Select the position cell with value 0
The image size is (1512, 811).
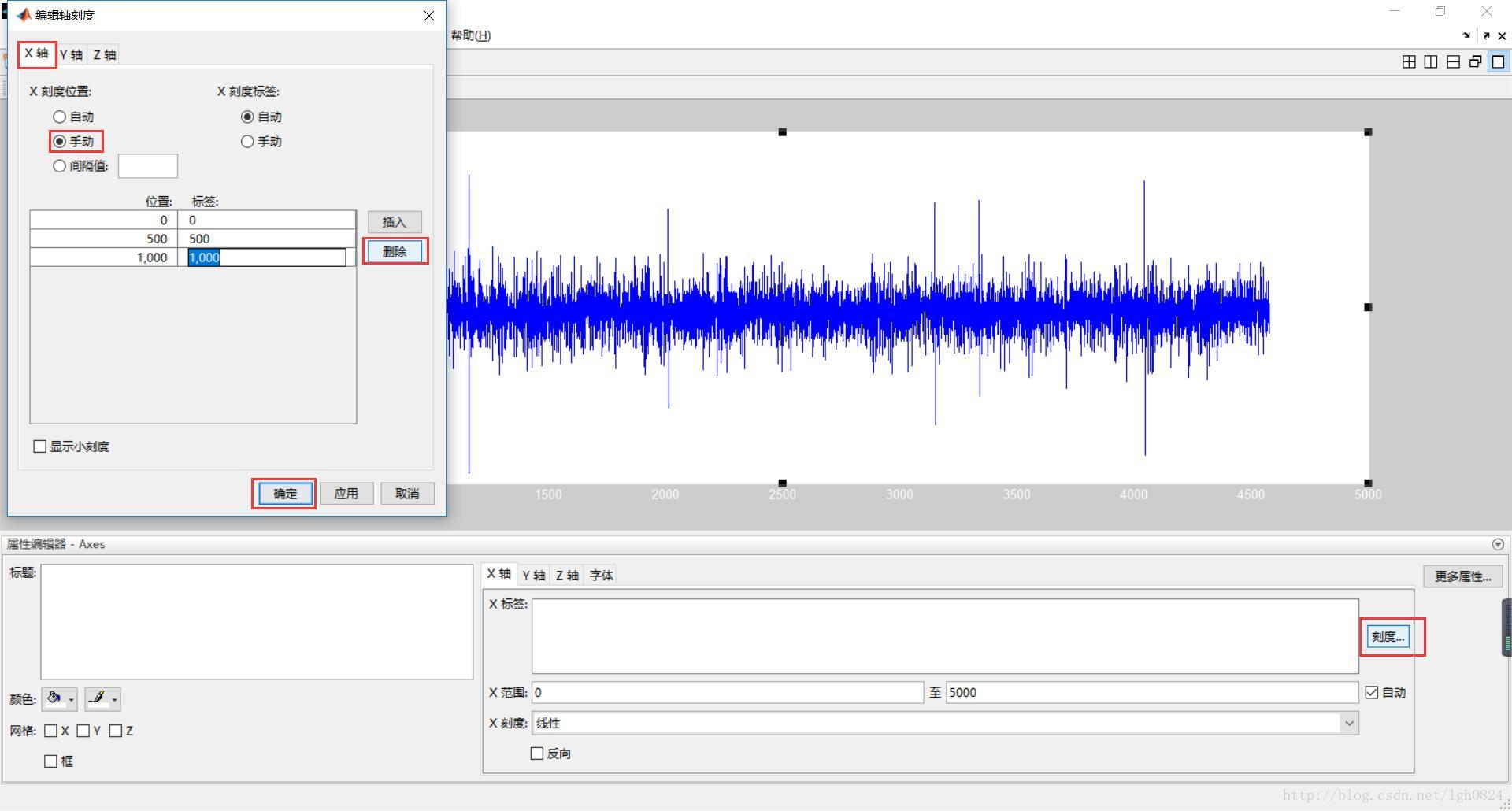(x=104, y=220)
